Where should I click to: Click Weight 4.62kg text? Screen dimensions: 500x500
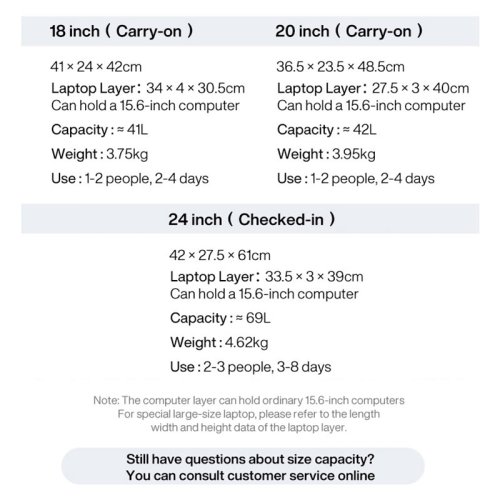[x=219, y=342]
